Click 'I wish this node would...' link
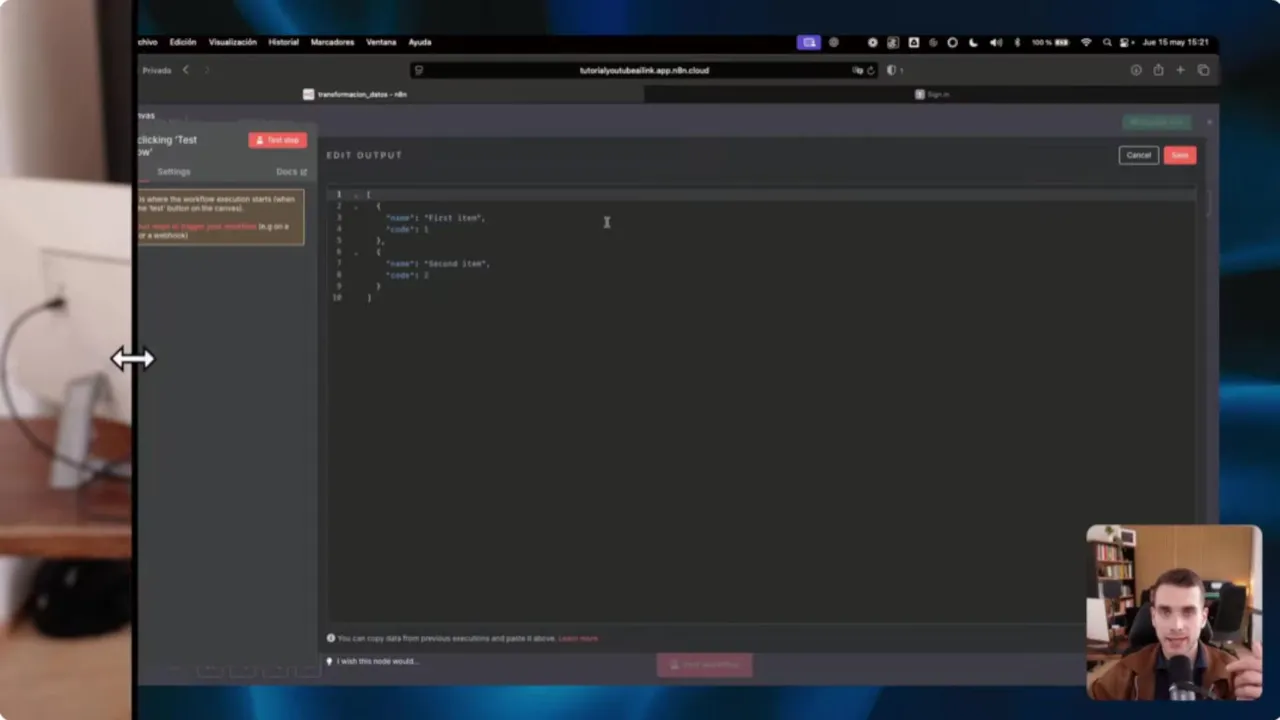The width and height of the screenshot is (1280, 720). (x=377, y=661)
